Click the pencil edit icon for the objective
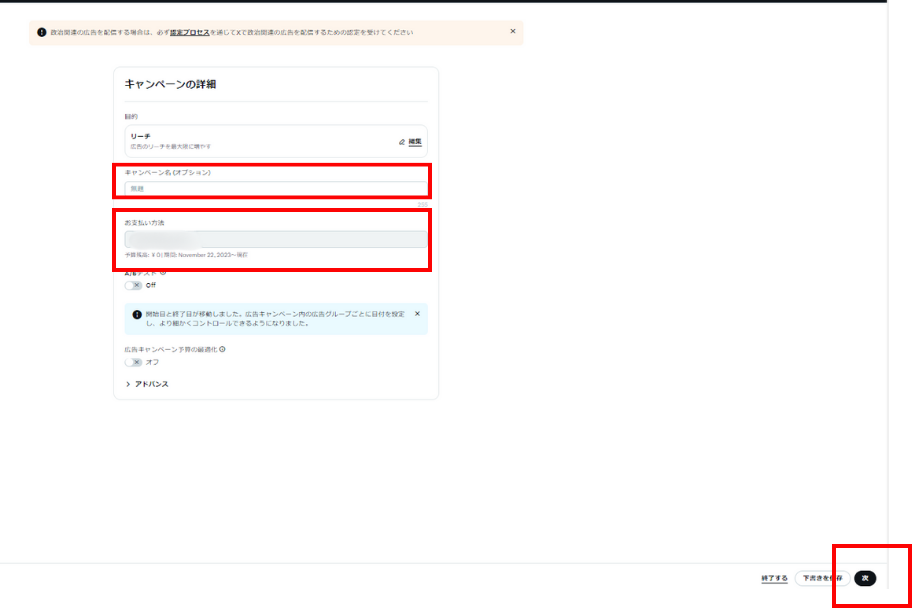Image resolution: width=912 pixels, height=608 pixels. [x=402, y=142]
